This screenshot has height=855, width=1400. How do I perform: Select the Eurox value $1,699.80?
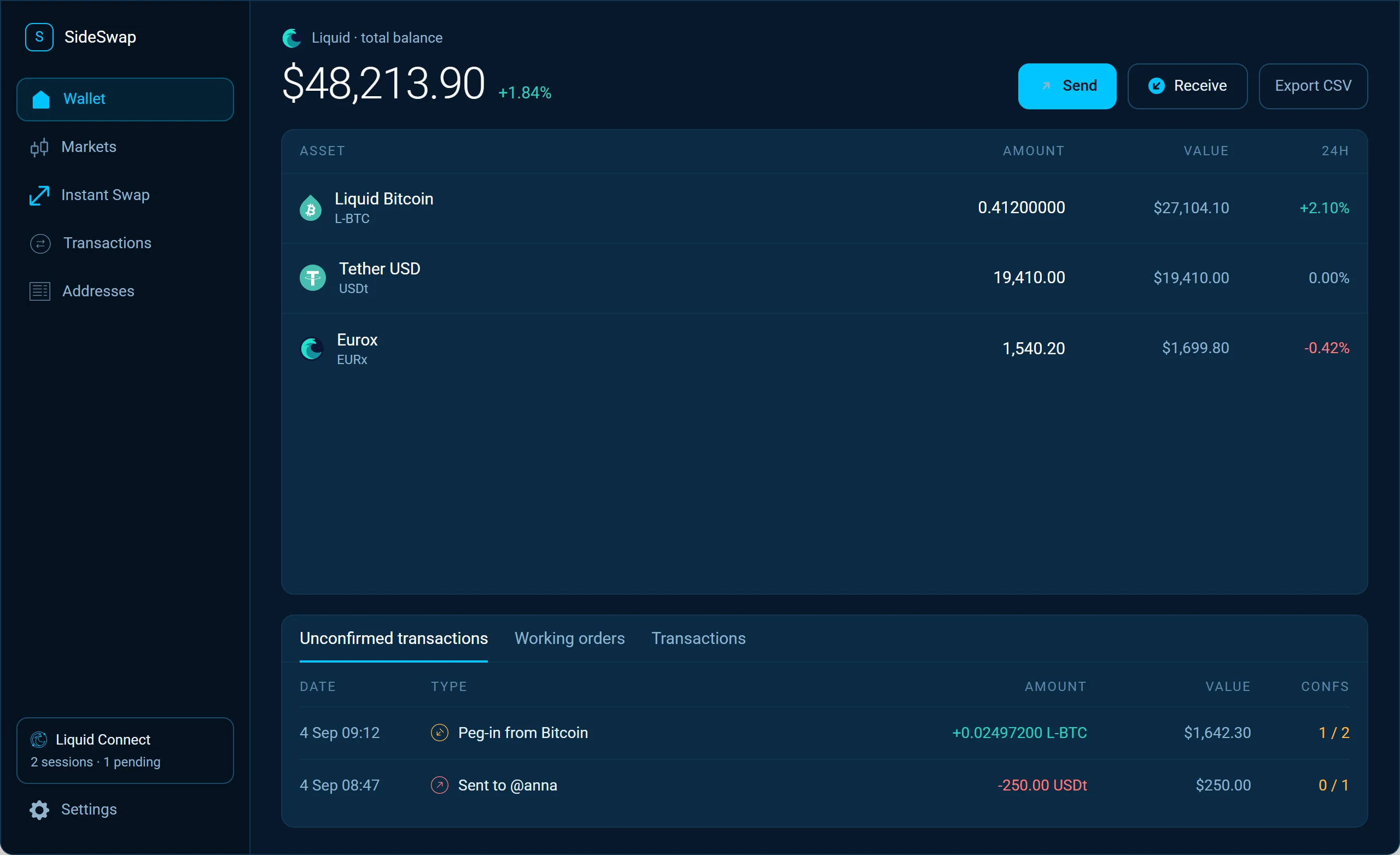click(x=1195, y=348)
